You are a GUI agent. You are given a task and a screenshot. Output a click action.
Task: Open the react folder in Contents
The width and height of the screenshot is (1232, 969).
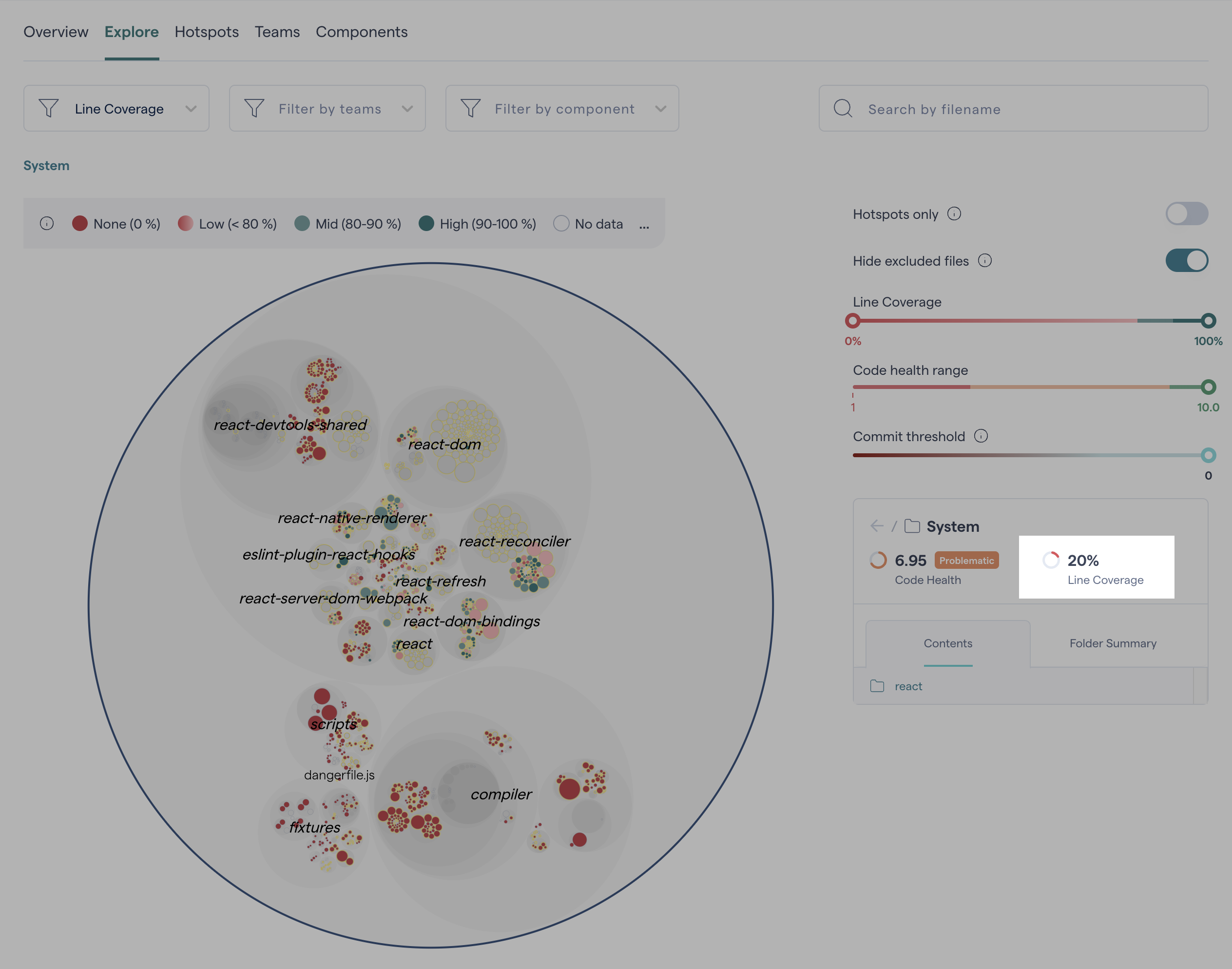click(908, 686)
